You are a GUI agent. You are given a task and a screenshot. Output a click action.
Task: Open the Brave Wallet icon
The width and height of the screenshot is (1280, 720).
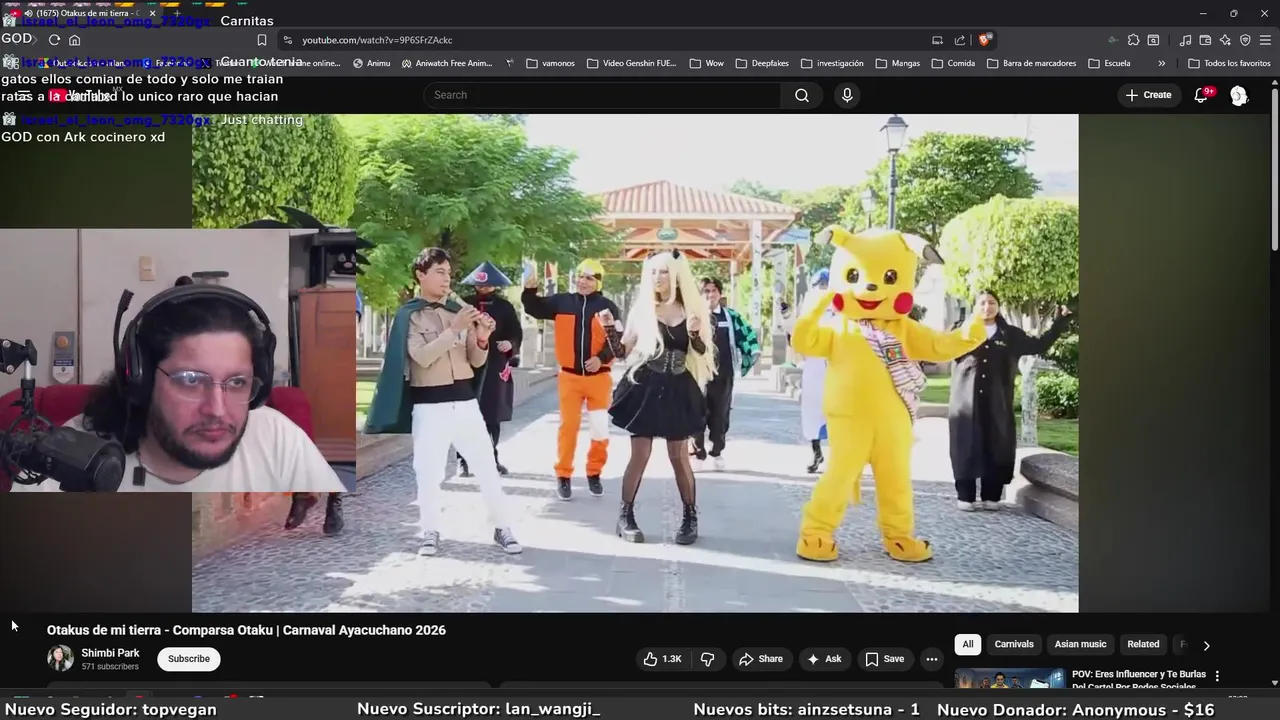pyautogui.click(x=1205, y=40)
